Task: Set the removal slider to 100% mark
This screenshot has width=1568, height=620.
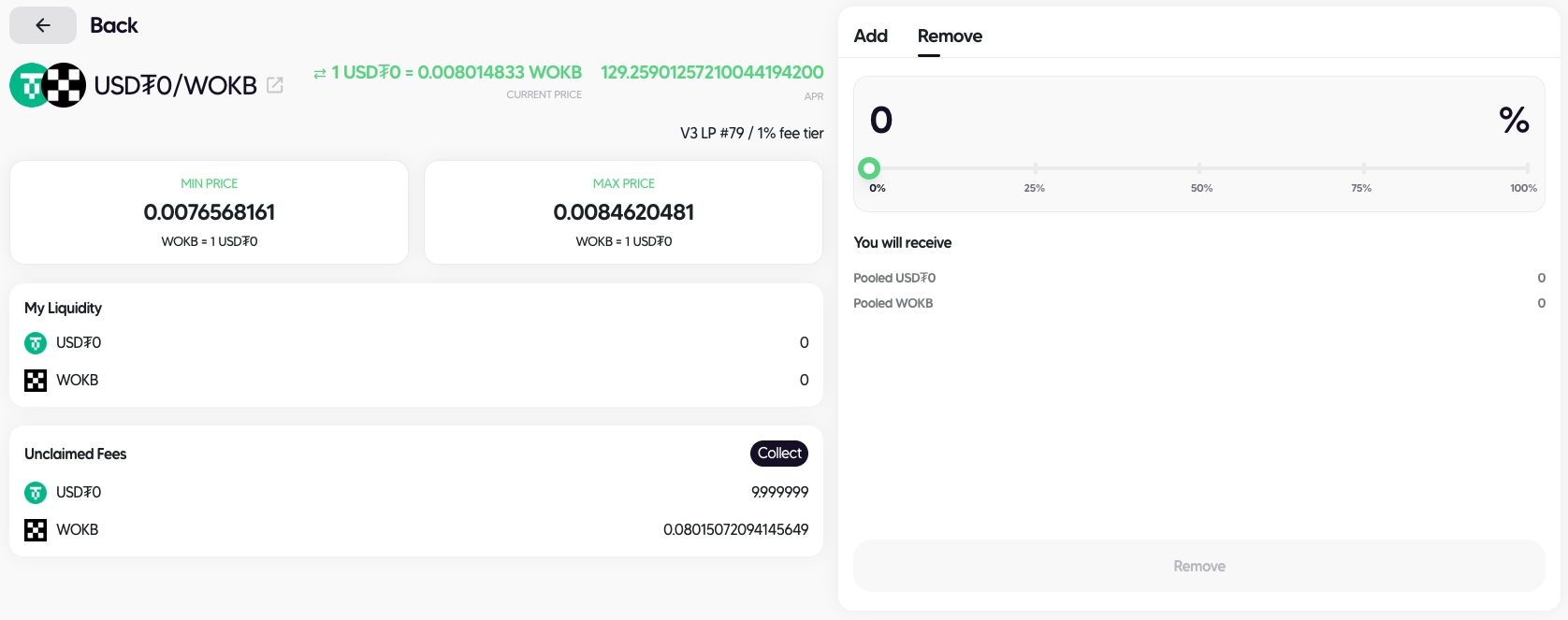Action: [x=1527, y=168]
